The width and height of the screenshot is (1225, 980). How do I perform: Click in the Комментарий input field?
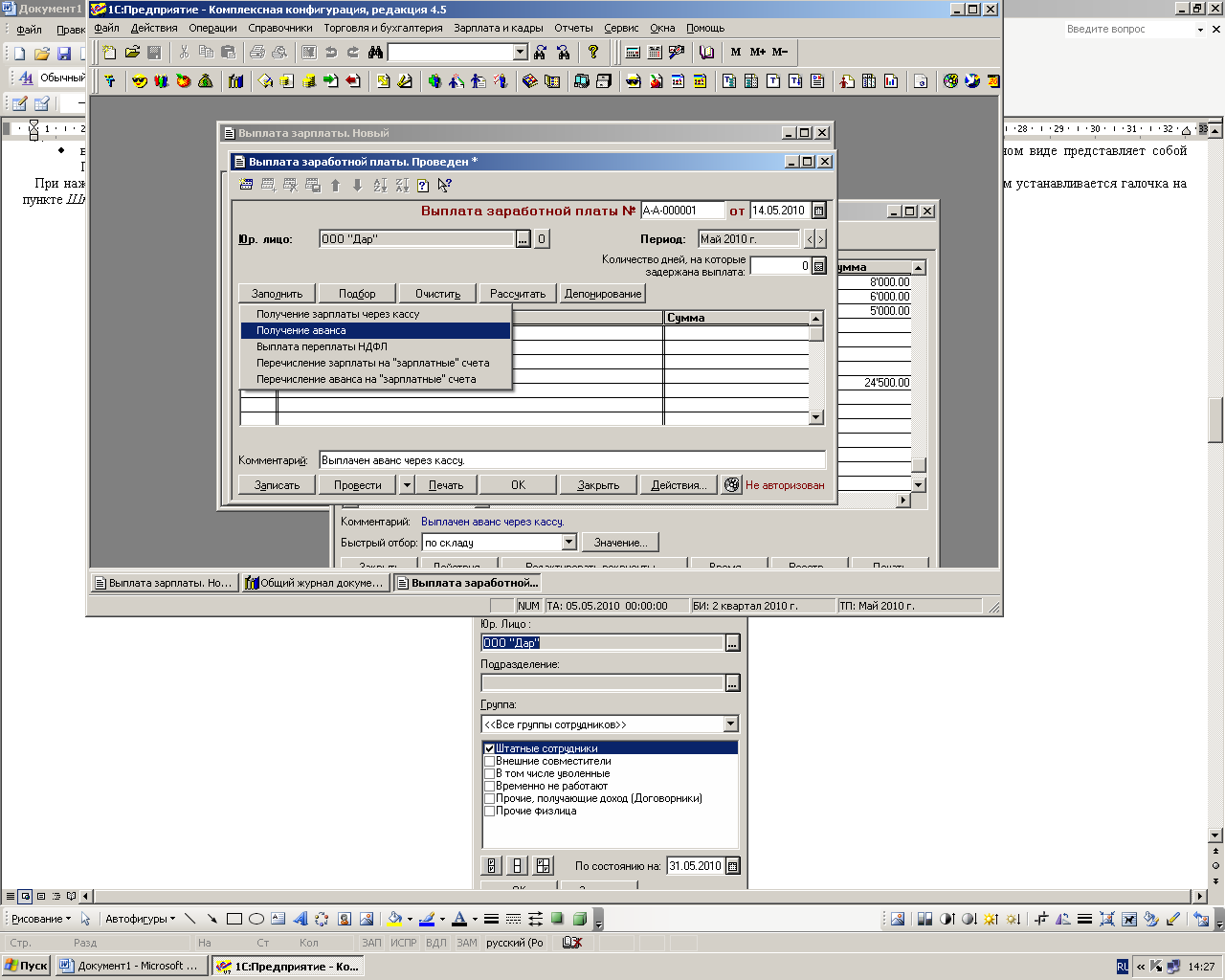pyautogui.click(x=572, y=460)
